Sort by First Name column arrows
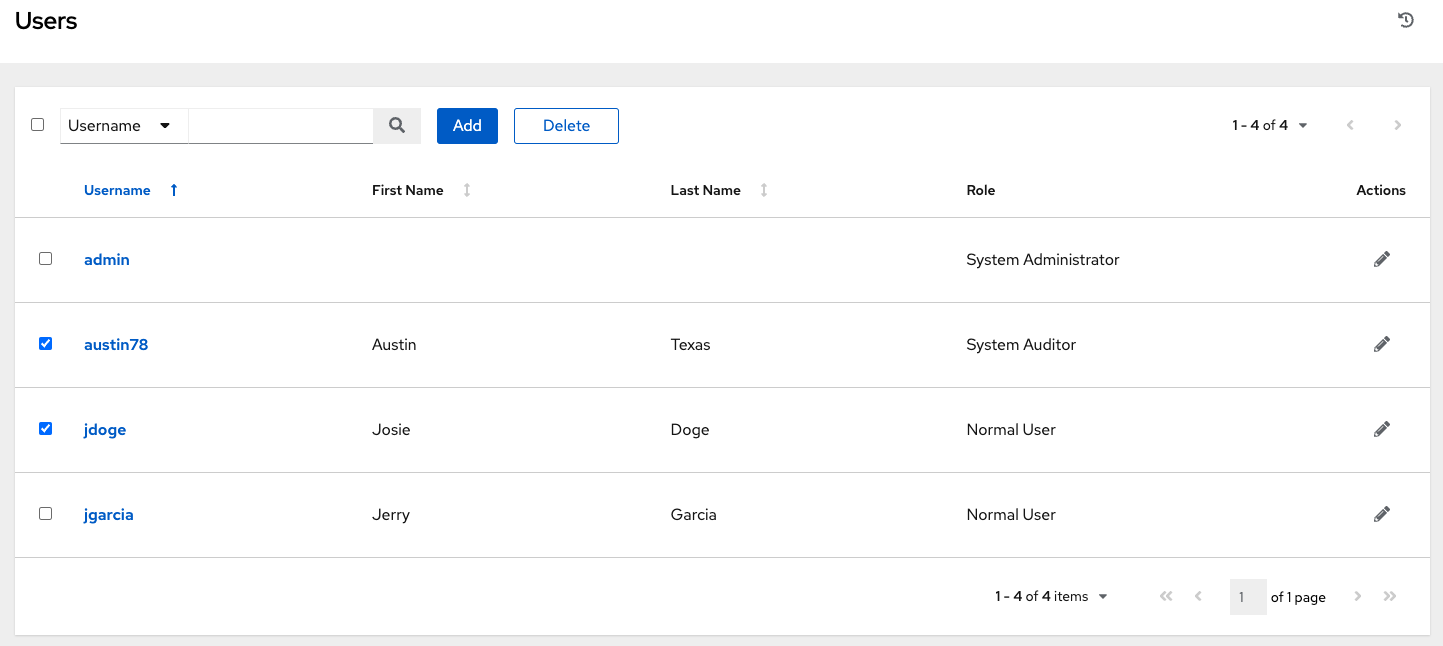Viewport: 1443px width, 646px height. pyautogui.click(x=466, y=189)
